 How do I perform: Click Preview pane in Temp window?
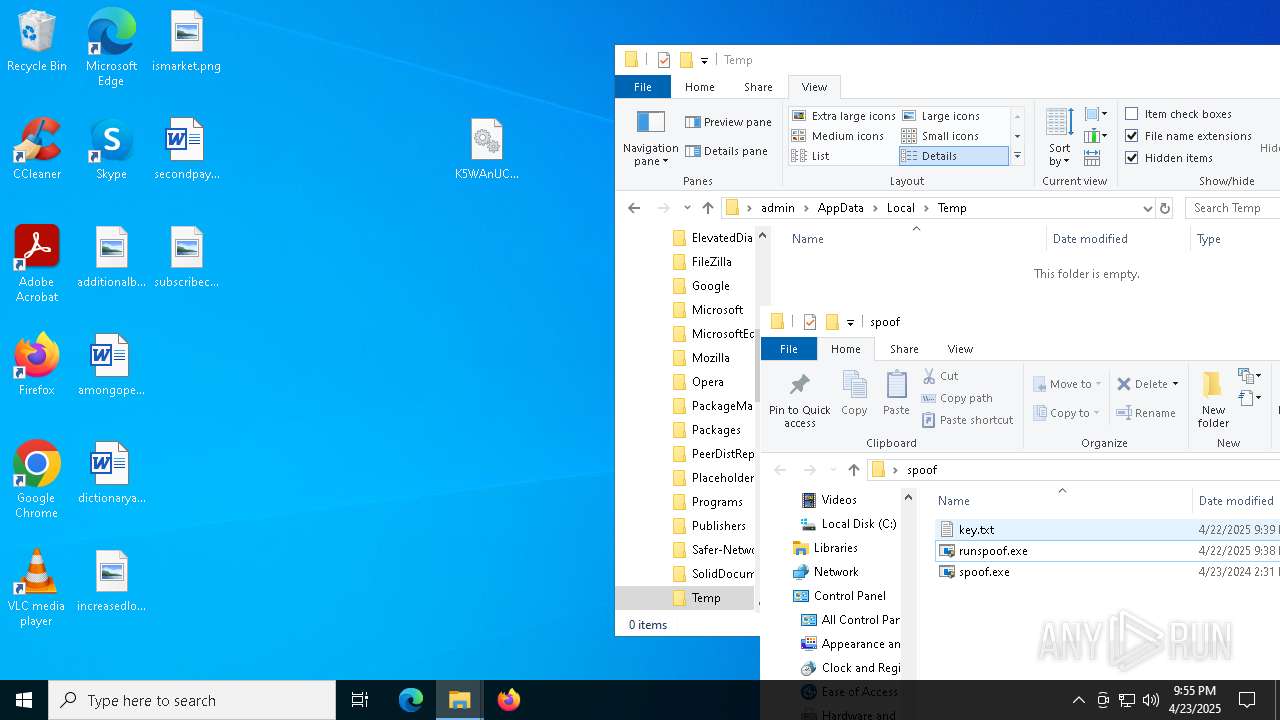pyautogui.click(x=729, y=122)
